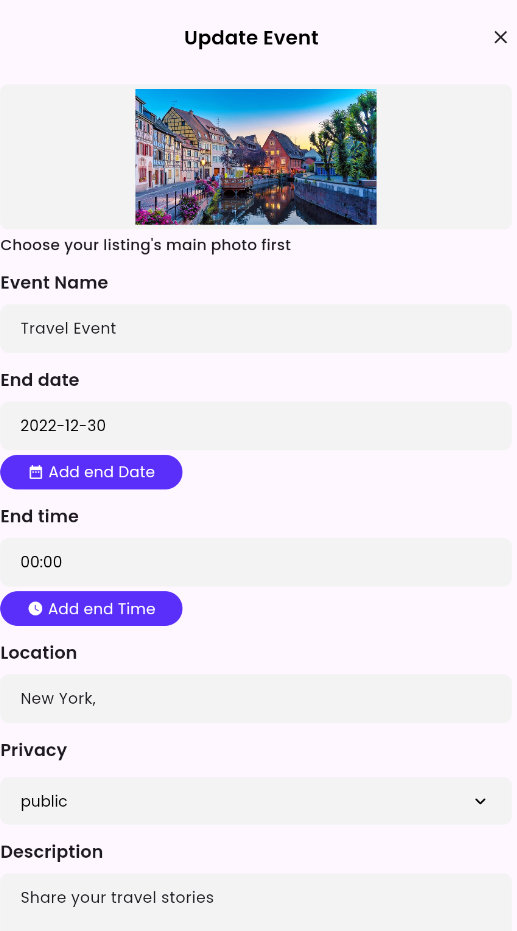The height and width of the screenshot is (931, 517).
Task: Click the Location label
Action: click(39, 653)
